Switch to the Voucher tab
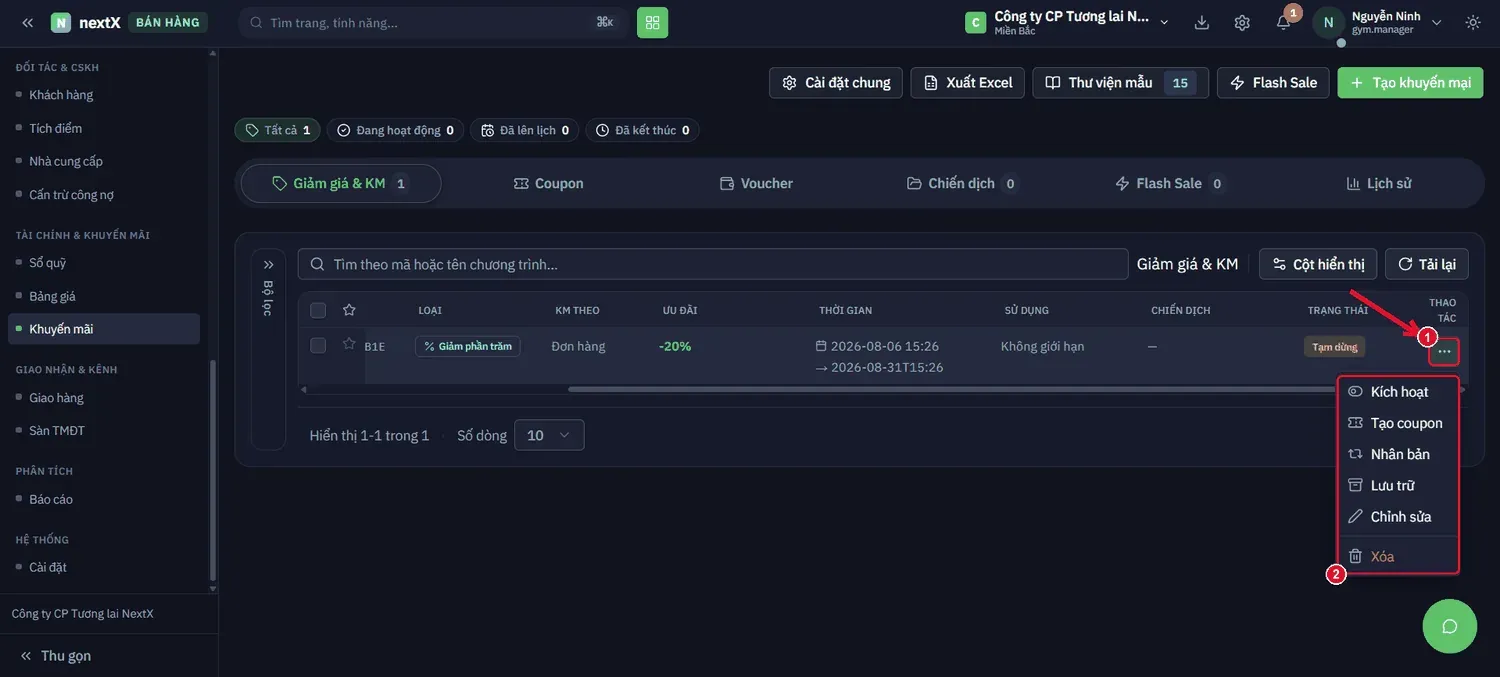The height and width of the screenshot is (677, 1500). (x=756, y=183)
